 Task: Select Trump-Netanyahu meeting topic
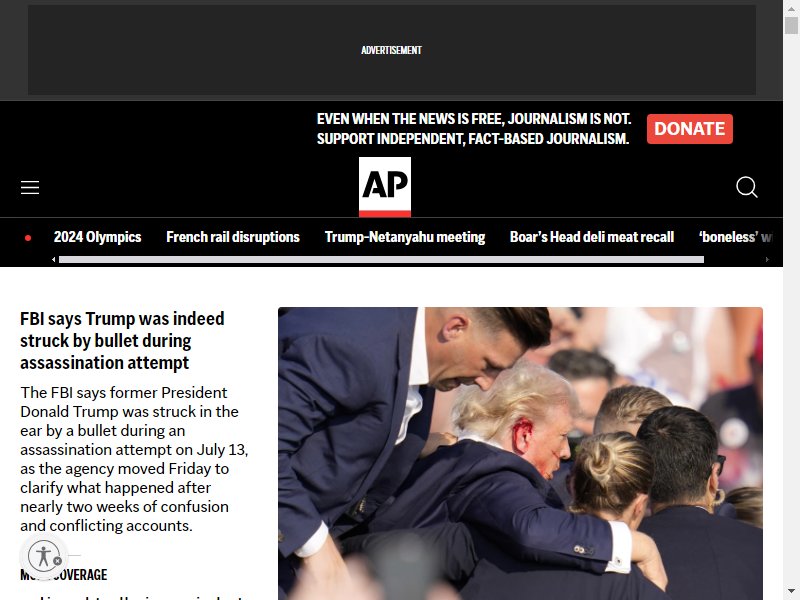pyautogui.click(x=405, y=237)
